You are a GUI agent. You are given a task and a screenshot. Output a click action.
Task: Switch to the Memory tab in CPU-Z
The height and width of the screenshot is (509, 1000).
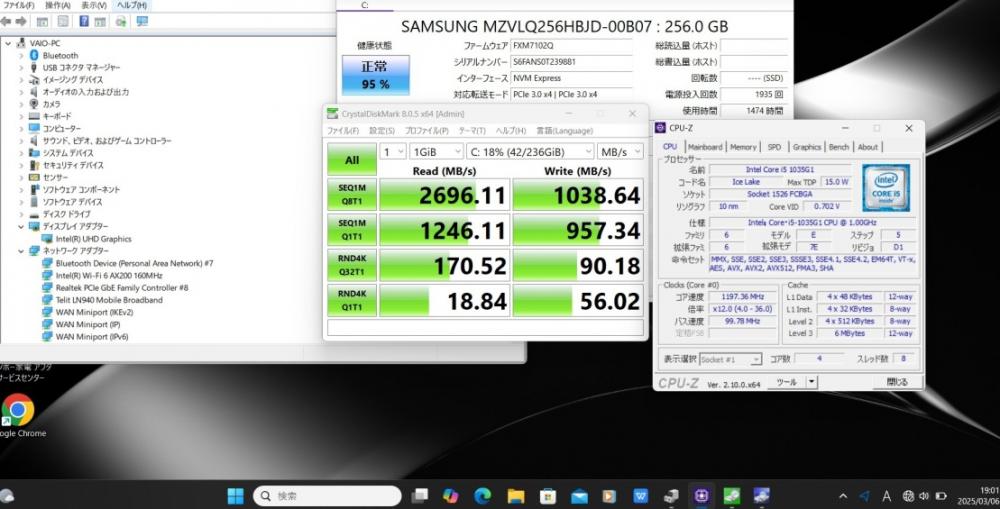(x=743, y=147)
